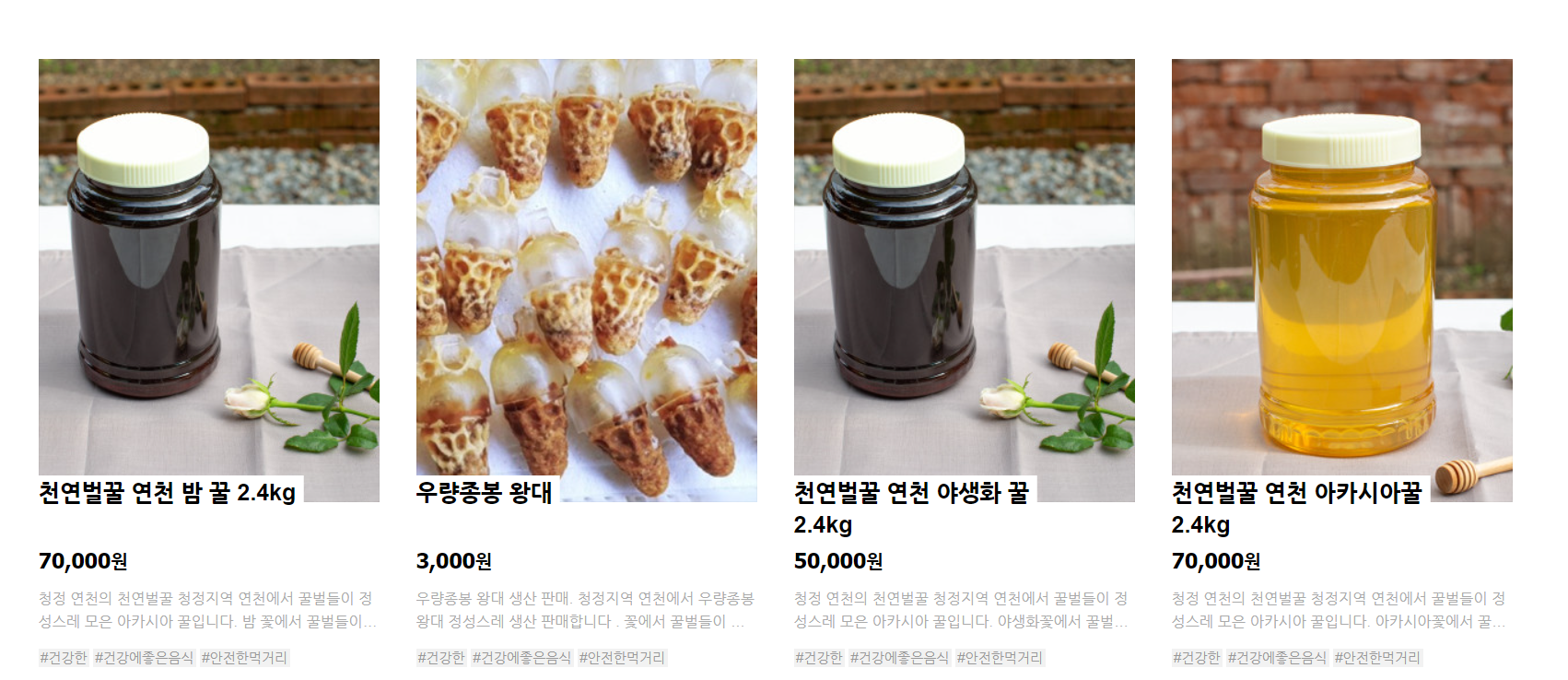Click title 천연벌꿀 연천 야생화 꿀 2.4kg
The image size is (1568, 680).
point(912,509)
